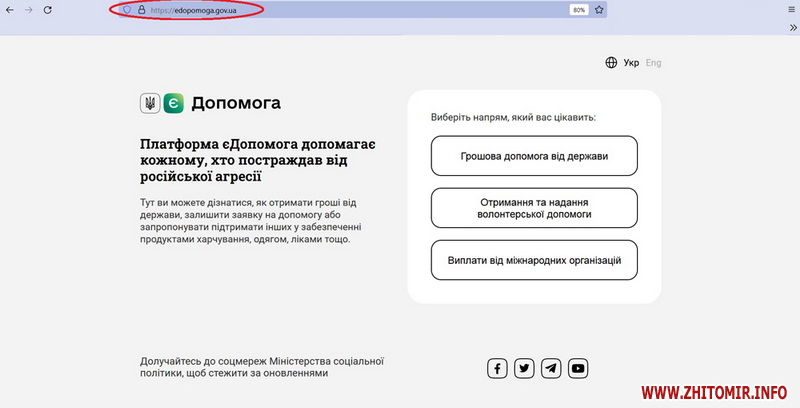Go forward using browser forward arrow
This screenshot has height=408, width=800.
click(29, 9)
